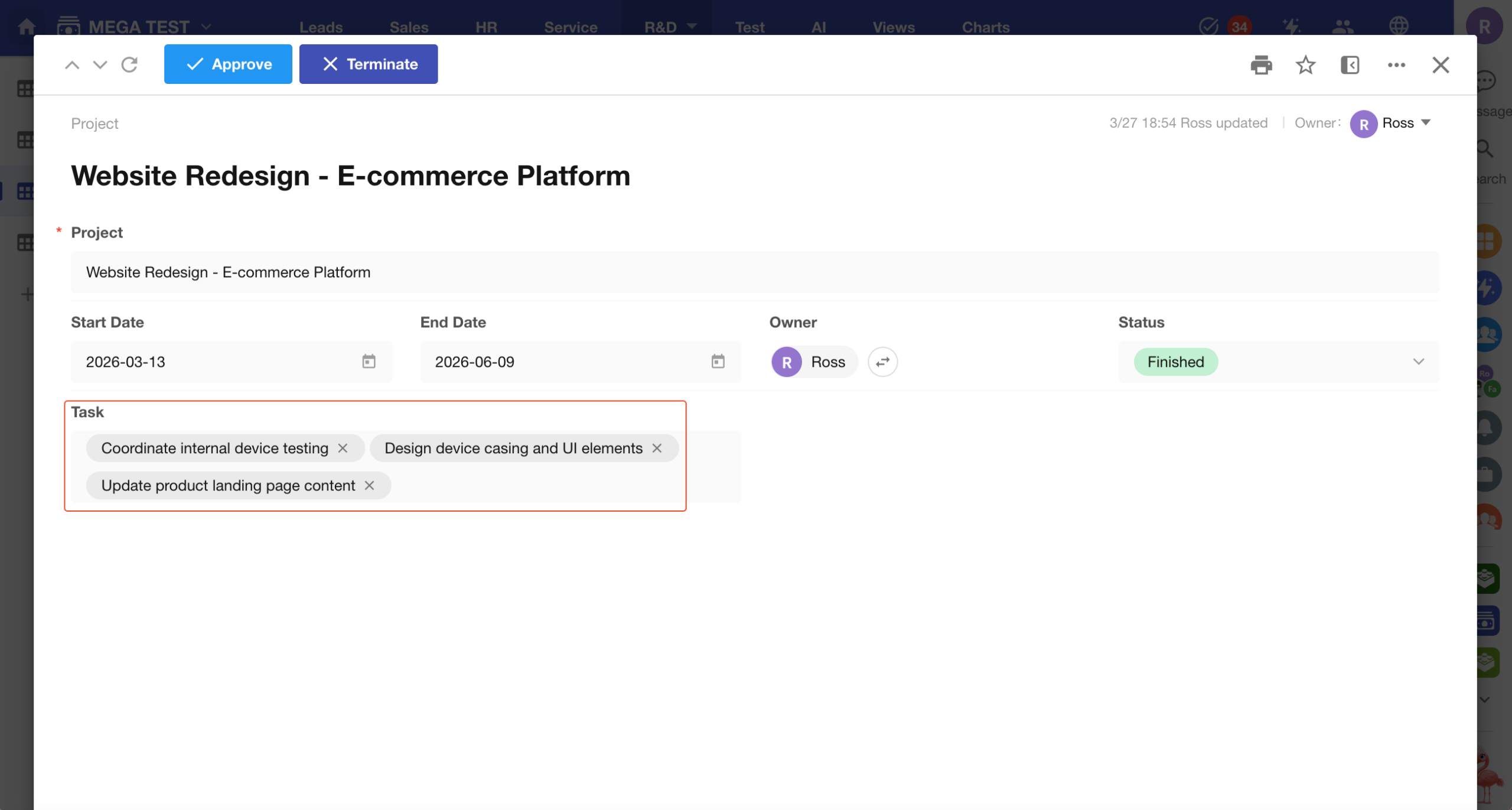Open the Start Date calendar picker

pos(369,362)
